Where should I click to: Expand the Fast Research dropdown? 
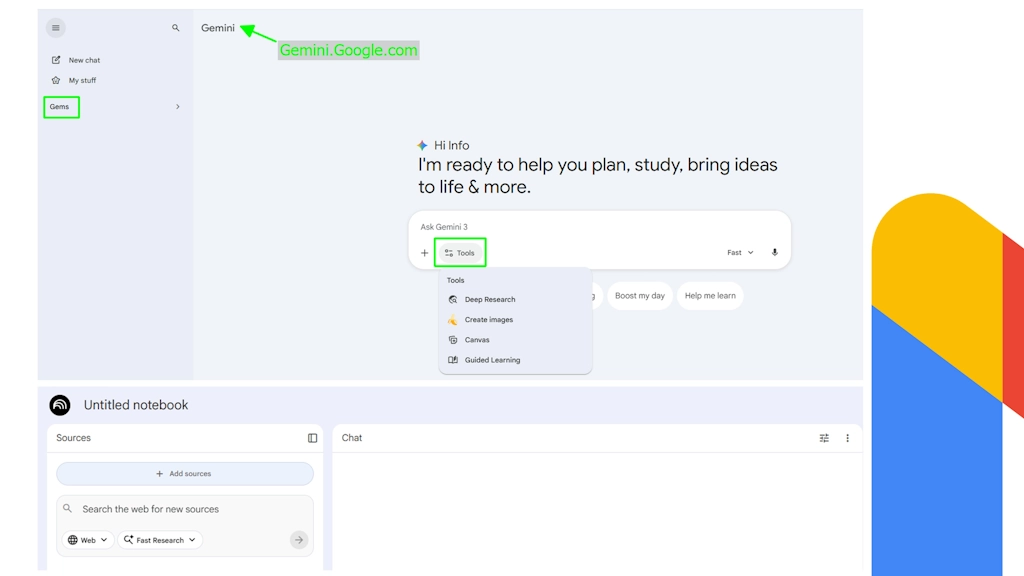pos(160,539)
